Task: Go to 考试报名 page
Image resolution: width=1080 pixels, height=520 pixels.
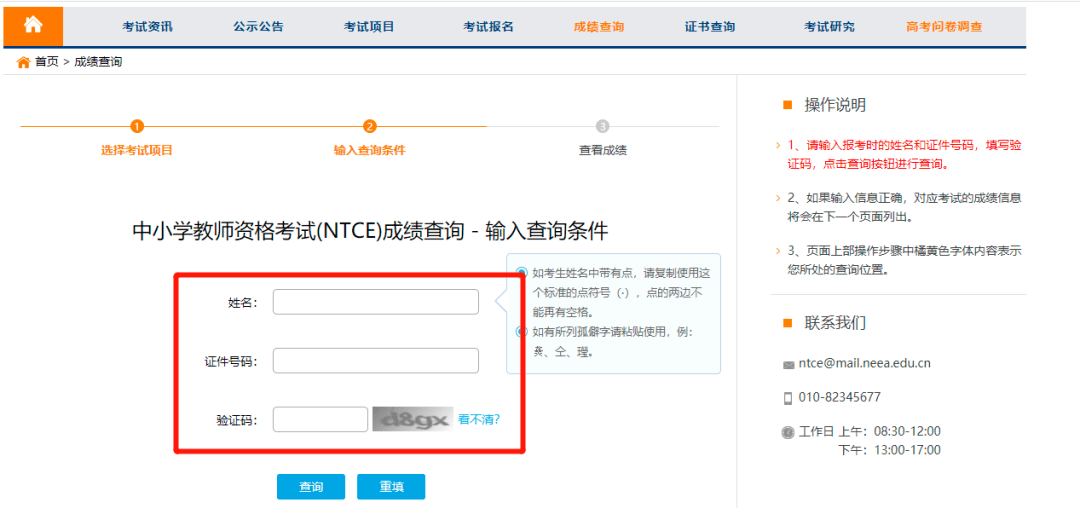Action: pos(488,27)
